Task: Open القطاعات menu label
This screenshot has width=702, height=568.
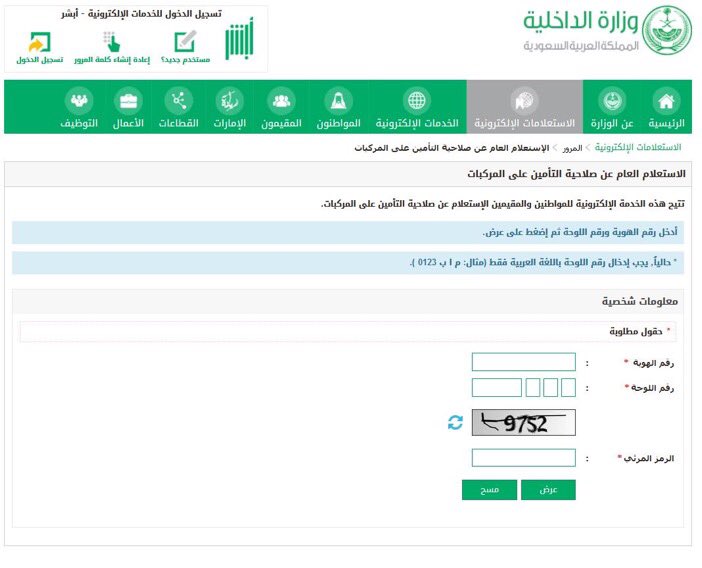Action: [x=179, y=123]
